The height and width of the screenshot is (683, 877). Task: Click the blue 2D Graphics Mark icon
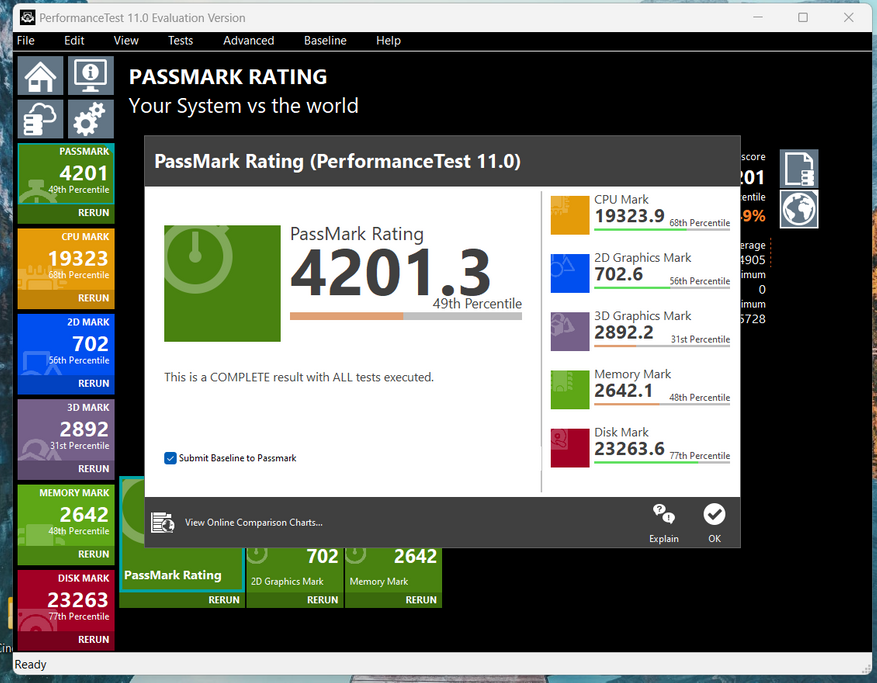coord(569,273)
